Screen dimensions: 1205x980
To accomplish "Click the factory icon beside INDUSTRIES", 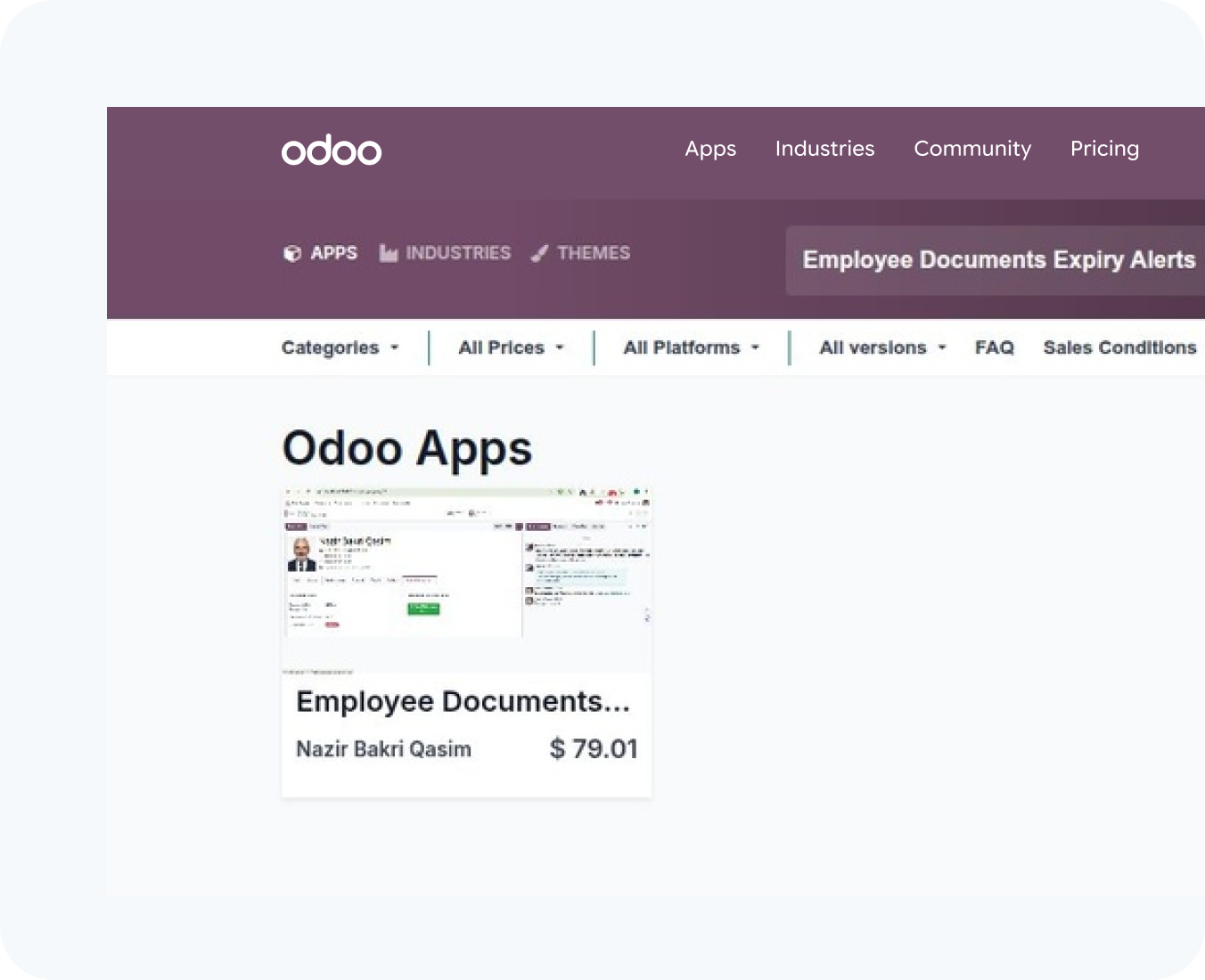I will click(x=388, y=253).
